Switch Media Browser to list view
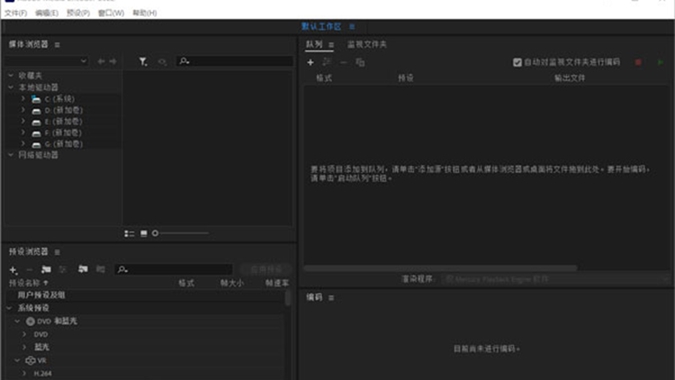 tap(129, 234)
